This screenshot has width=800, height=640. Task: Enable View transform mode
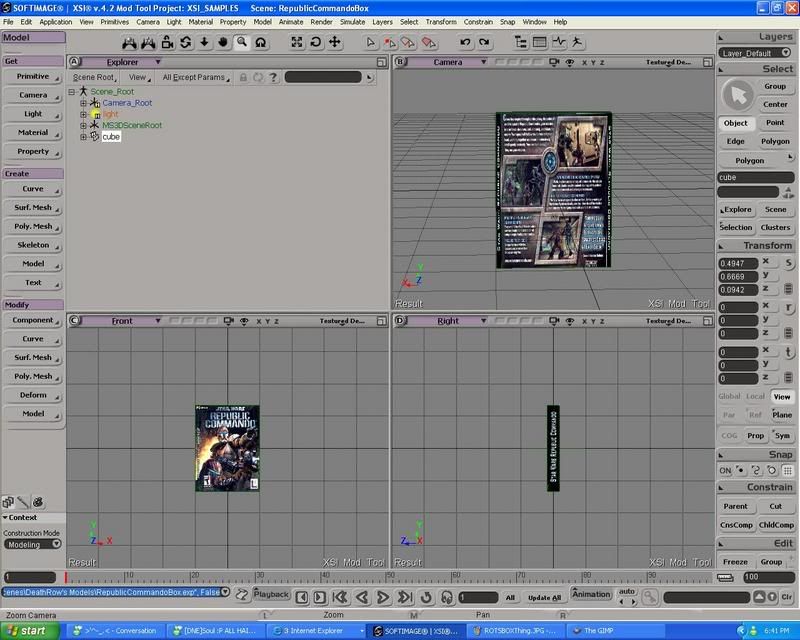coord(782,397)
